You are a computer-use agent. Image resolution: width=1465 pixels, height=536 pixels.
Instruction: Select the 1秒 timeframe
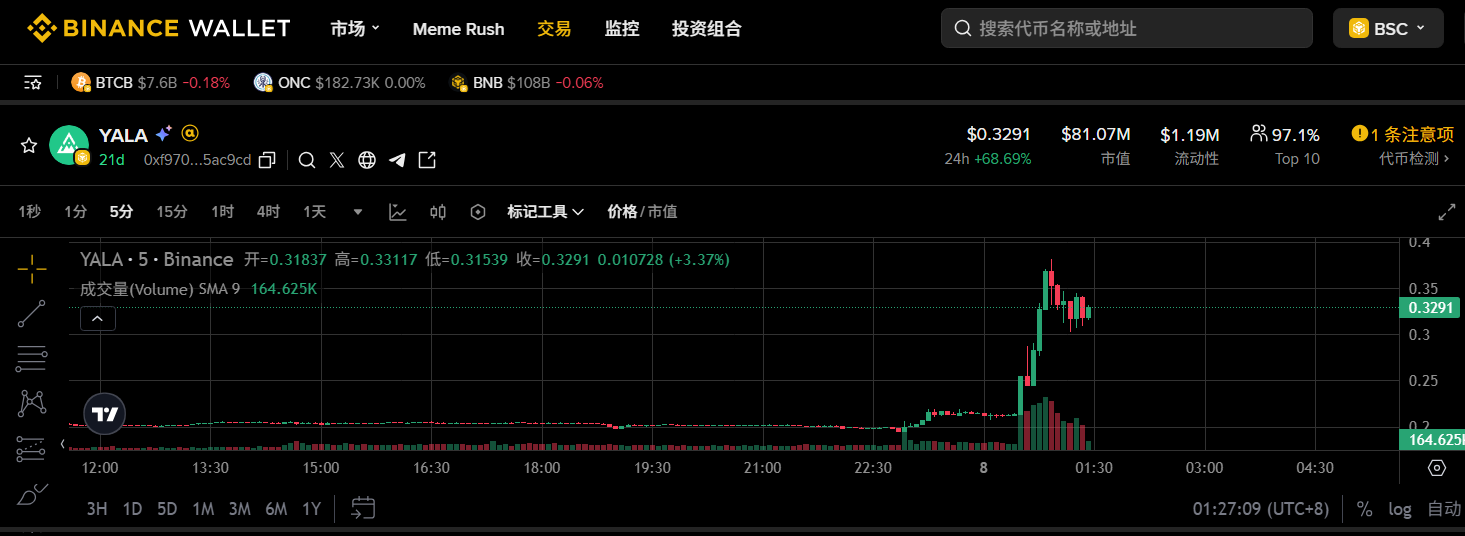(x=29, y=211)
